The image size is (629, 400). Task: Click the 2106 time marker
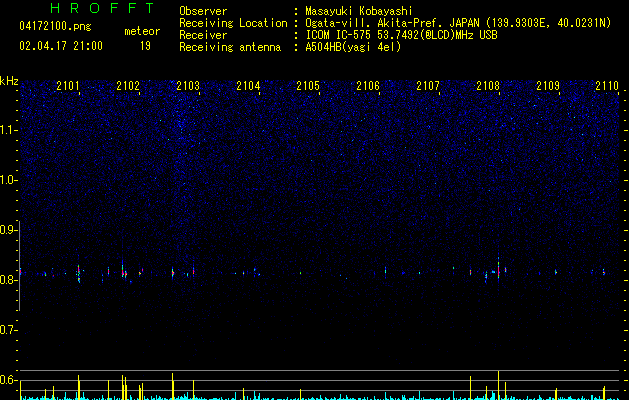pyautogui.click(x=368, y=85)
